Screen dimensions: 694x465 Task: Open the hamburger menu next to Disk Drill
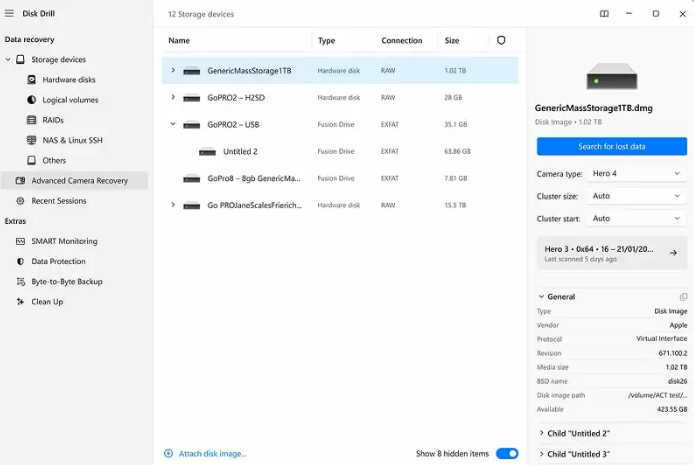pyautogui.click(x=9, y=14)
